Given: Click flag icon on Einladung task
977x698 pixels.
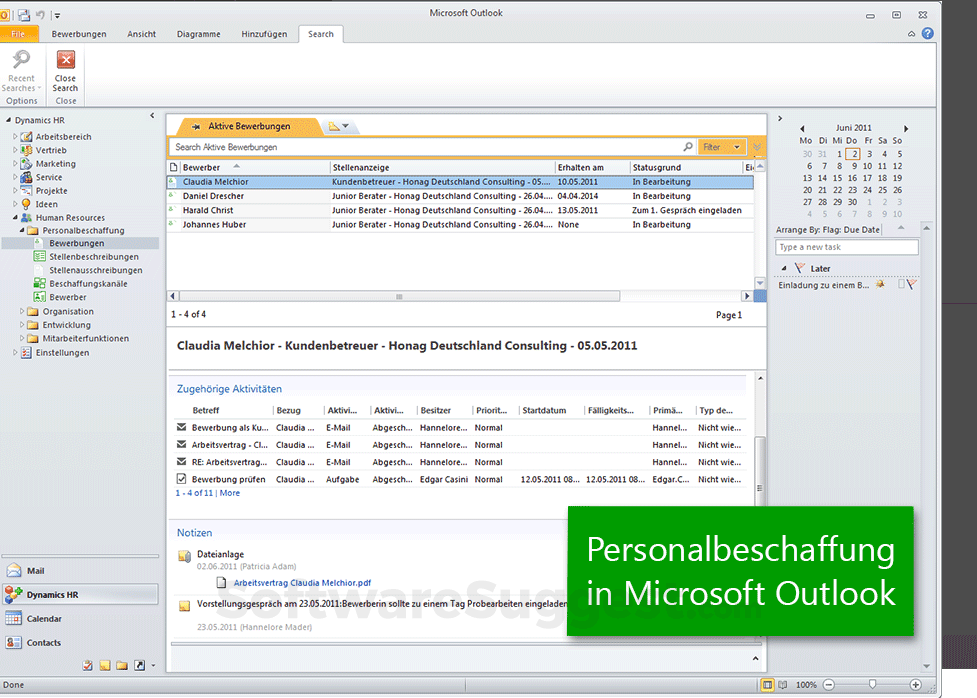Looking at the screenshot, I should pos(911,285).
